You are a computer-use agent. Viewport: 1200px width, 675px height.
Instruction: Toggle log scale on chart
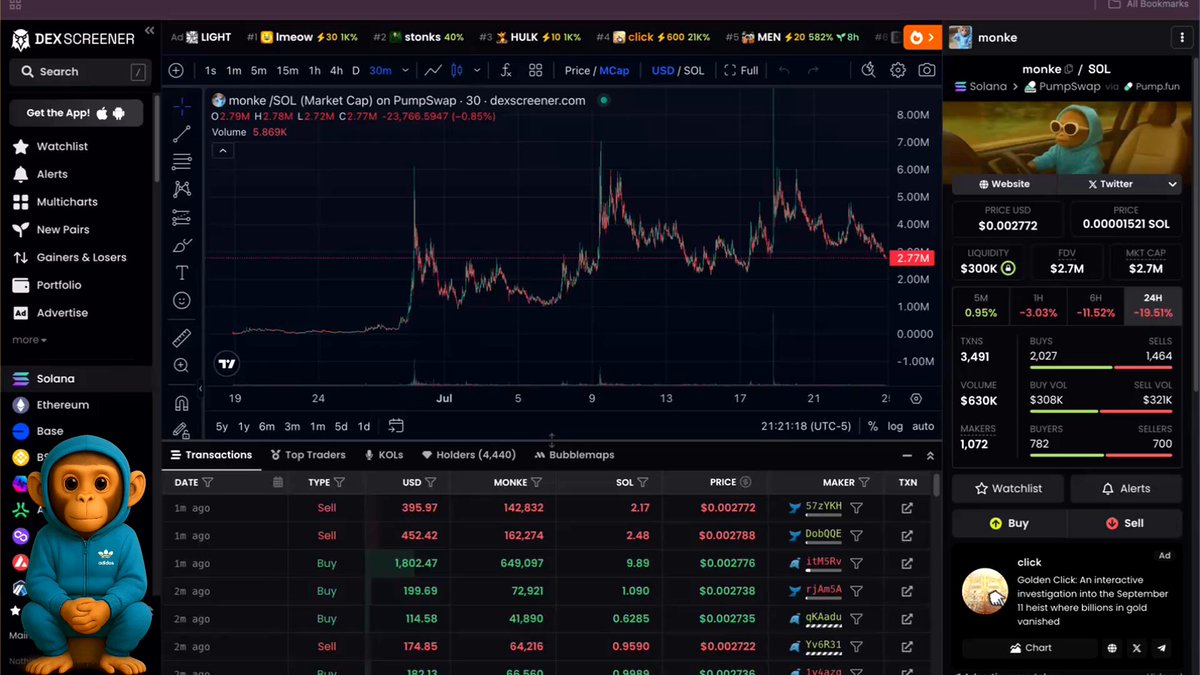click(x=895, y=426)
